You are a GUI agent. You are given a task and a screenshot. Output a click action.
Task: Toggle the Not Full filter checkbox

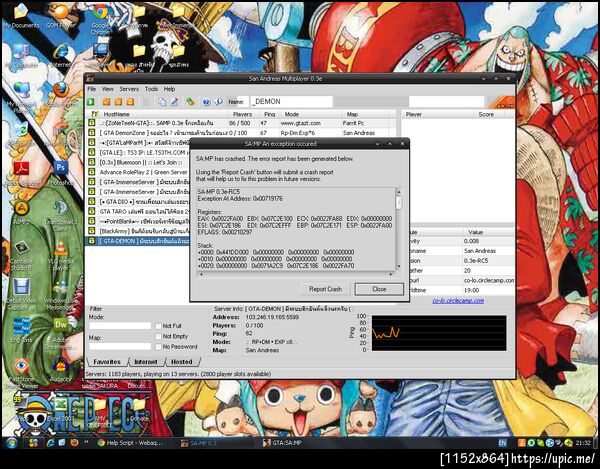pyautogui.click(x=158, y=326)
